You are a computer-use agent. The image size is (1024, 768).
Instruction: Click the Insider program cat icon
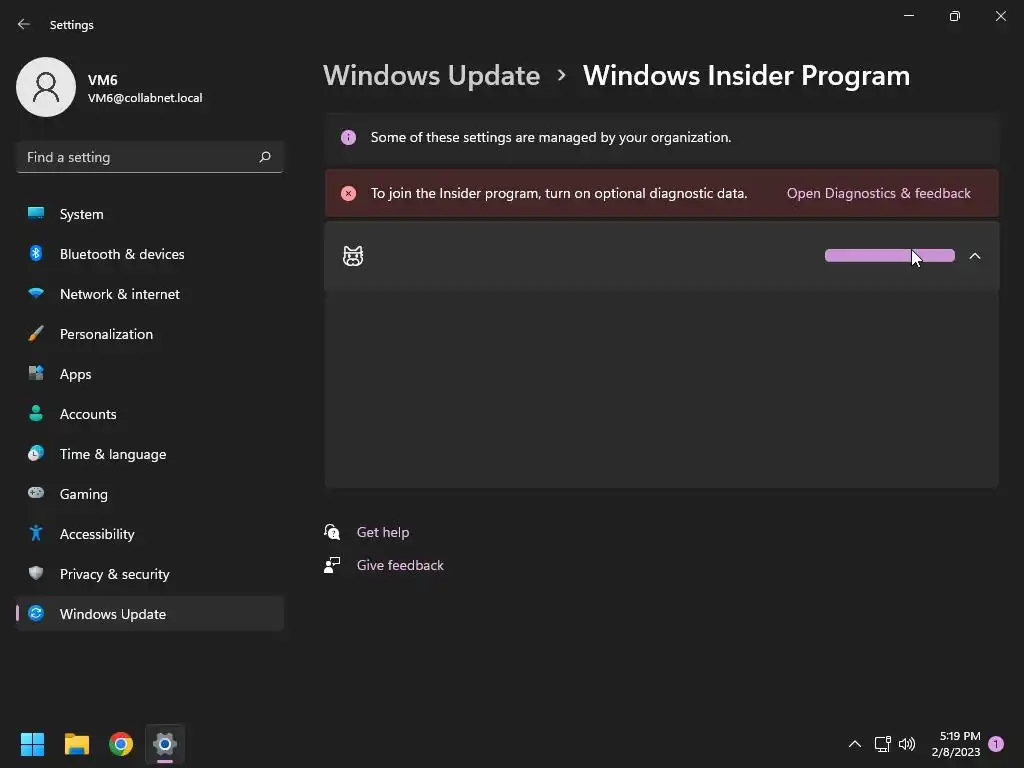[x=353, y=256]
